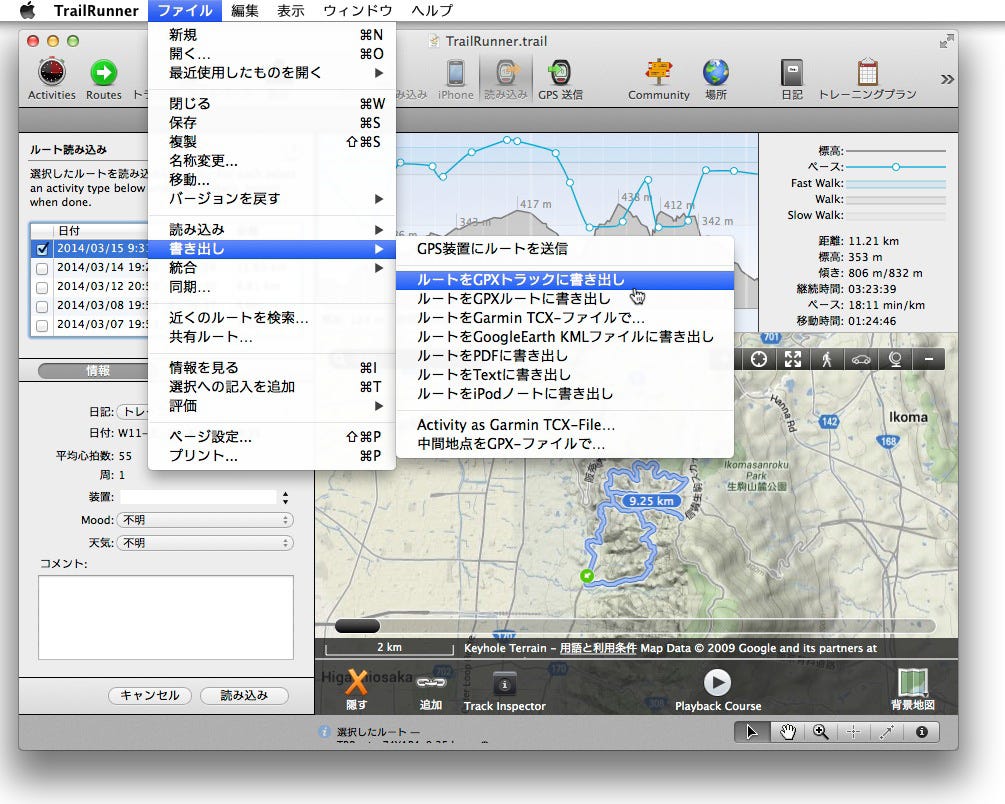Click the minus zoom-out map button
The height and width of the screenshot is (804, 1005).
pos(929,359)
